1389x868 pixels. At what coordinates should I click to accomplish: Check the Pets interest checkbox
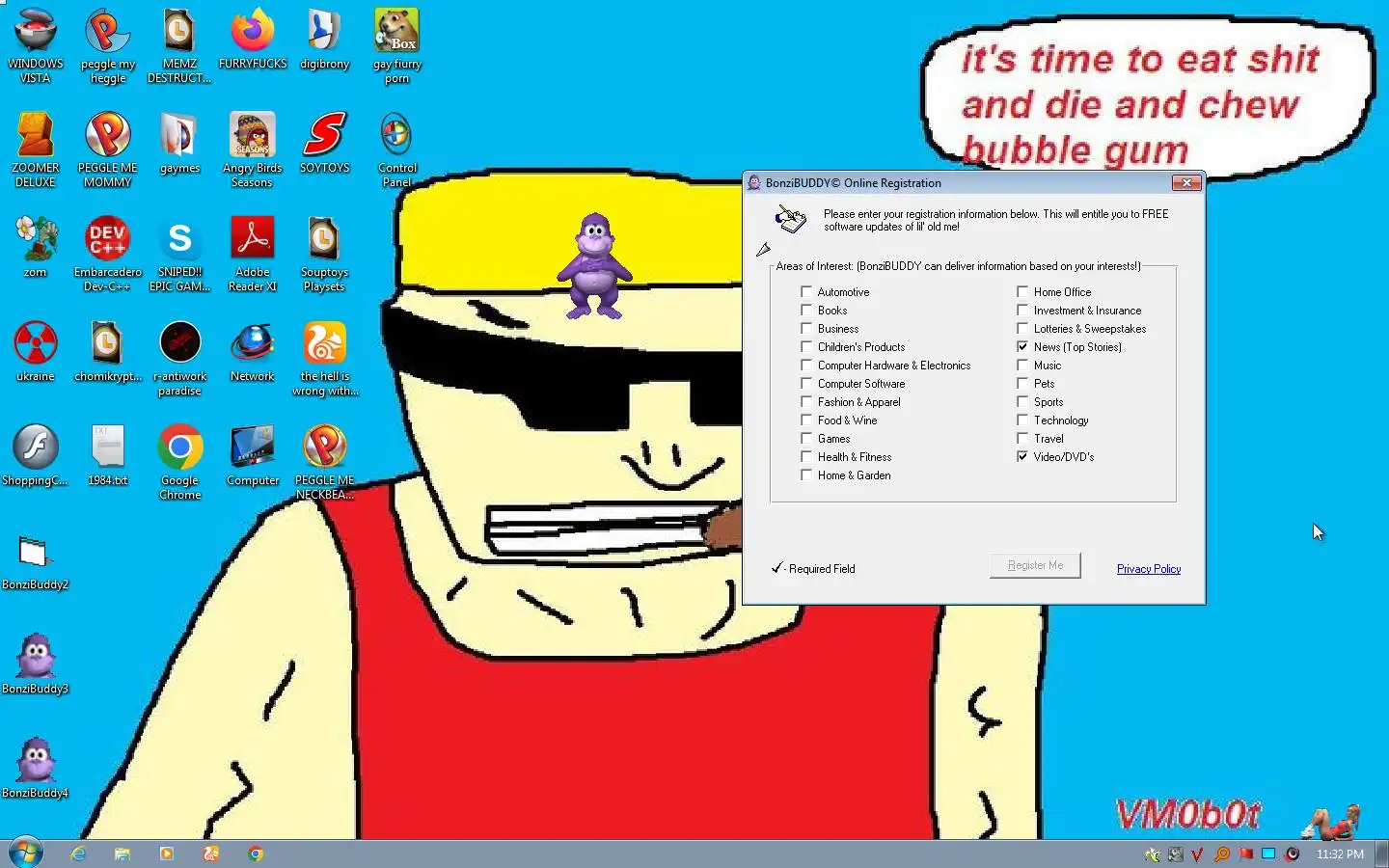[x=1022, y=383]
